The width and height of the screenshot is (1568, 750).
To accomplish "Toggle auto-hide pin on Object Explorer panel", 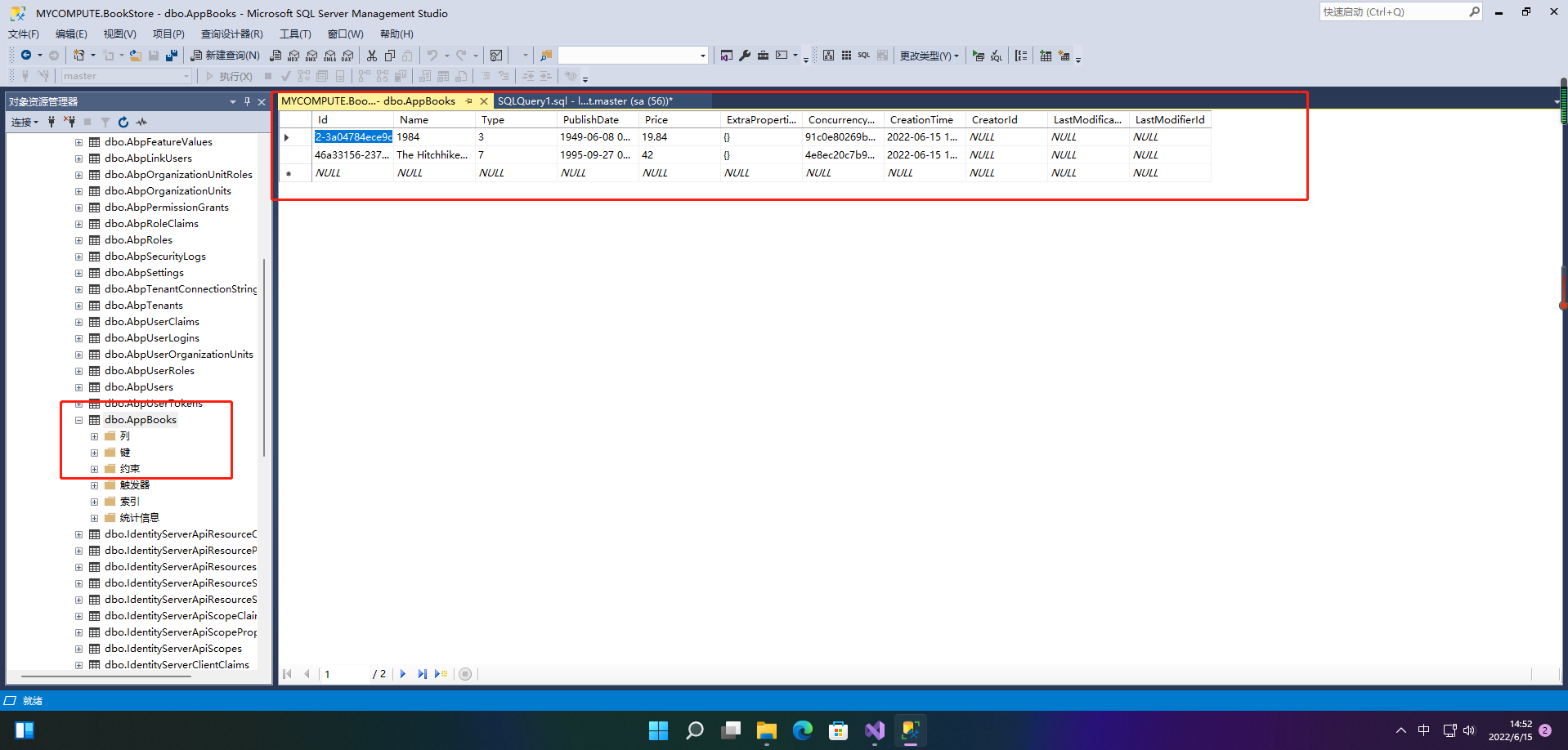I will click(247, 102).
